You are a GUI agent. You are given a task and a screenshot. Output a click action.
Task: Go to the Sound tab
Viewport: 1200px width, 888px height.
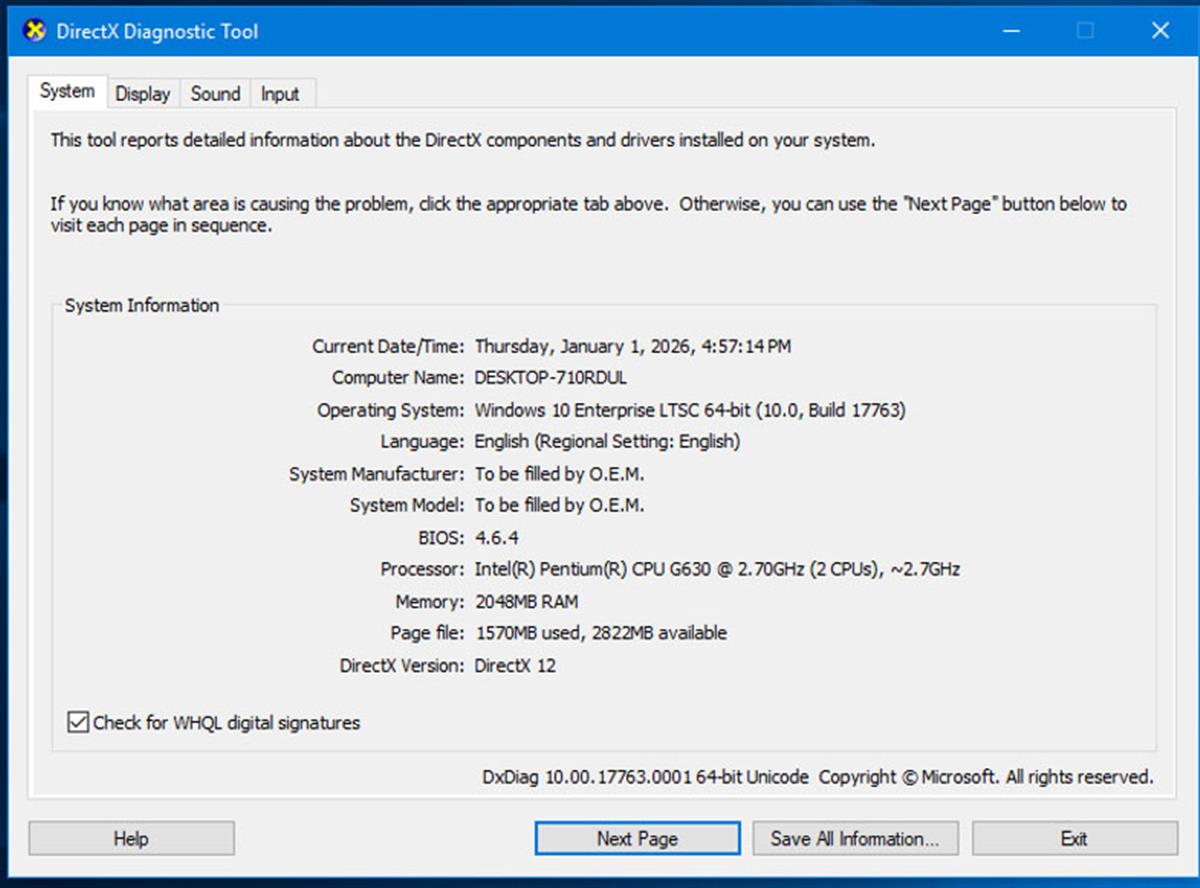[x=215, y=94]
